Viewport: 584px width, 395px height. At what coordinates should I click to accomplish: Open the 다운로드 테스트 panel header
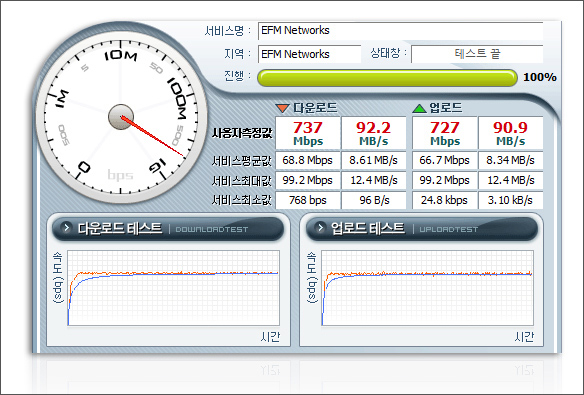[168, 228]
